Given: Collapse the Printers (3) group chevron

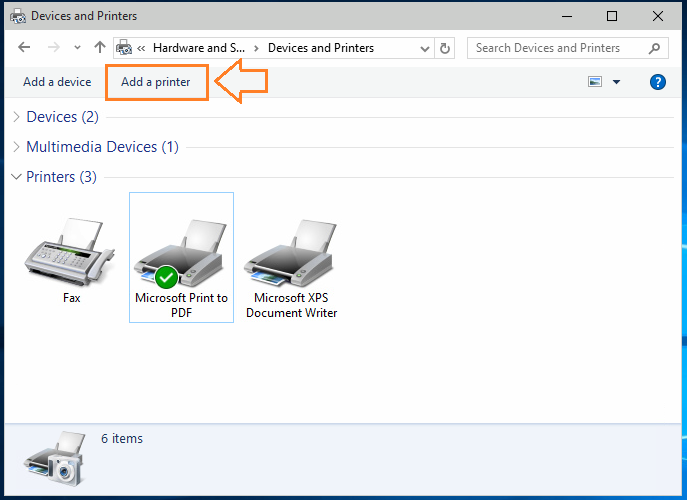Looking at the screenshot, I should [16, 177].
